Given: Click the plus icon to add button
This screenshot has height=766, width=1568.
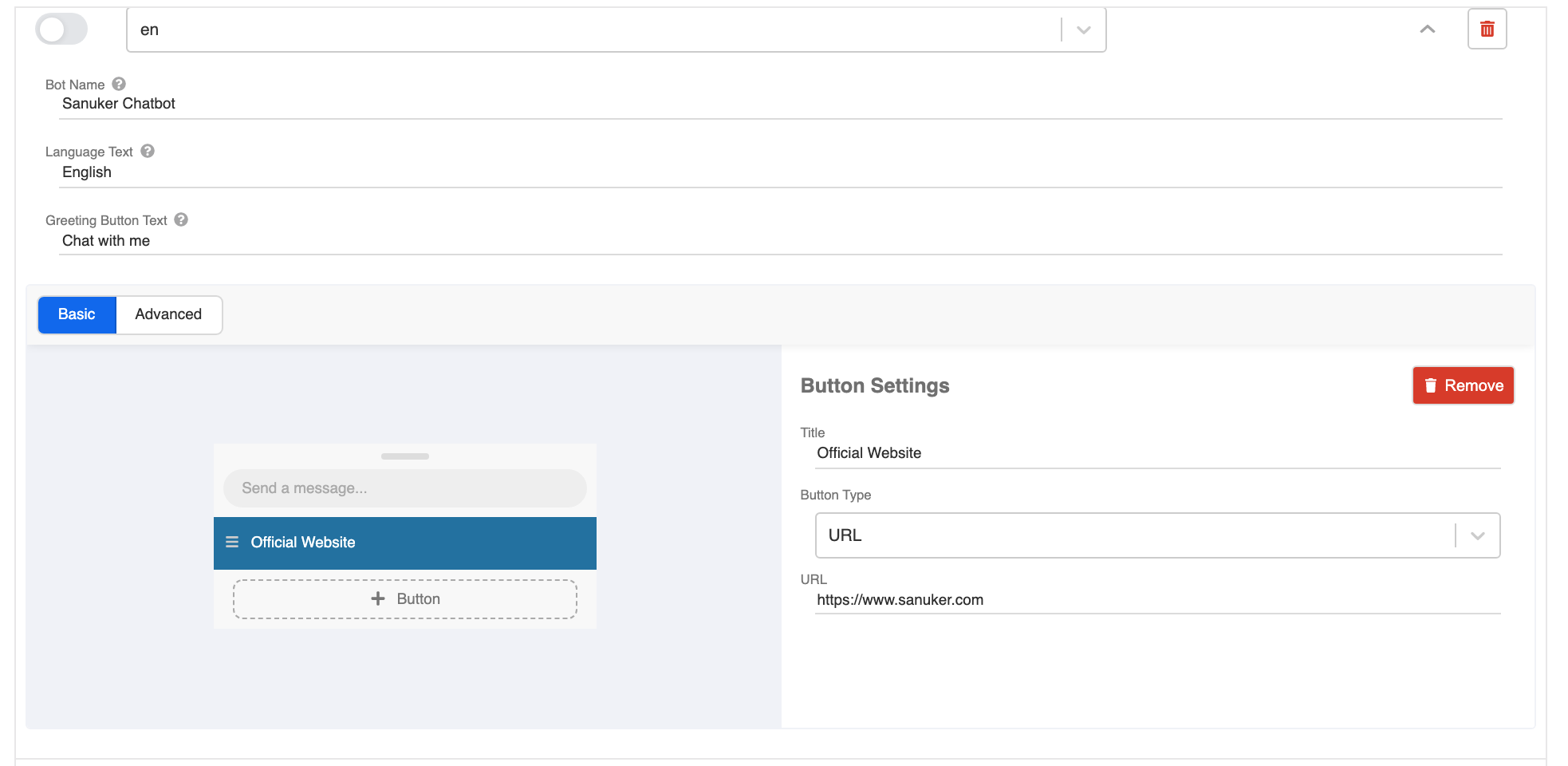Looking at the screenshot, I should point(378,598).
